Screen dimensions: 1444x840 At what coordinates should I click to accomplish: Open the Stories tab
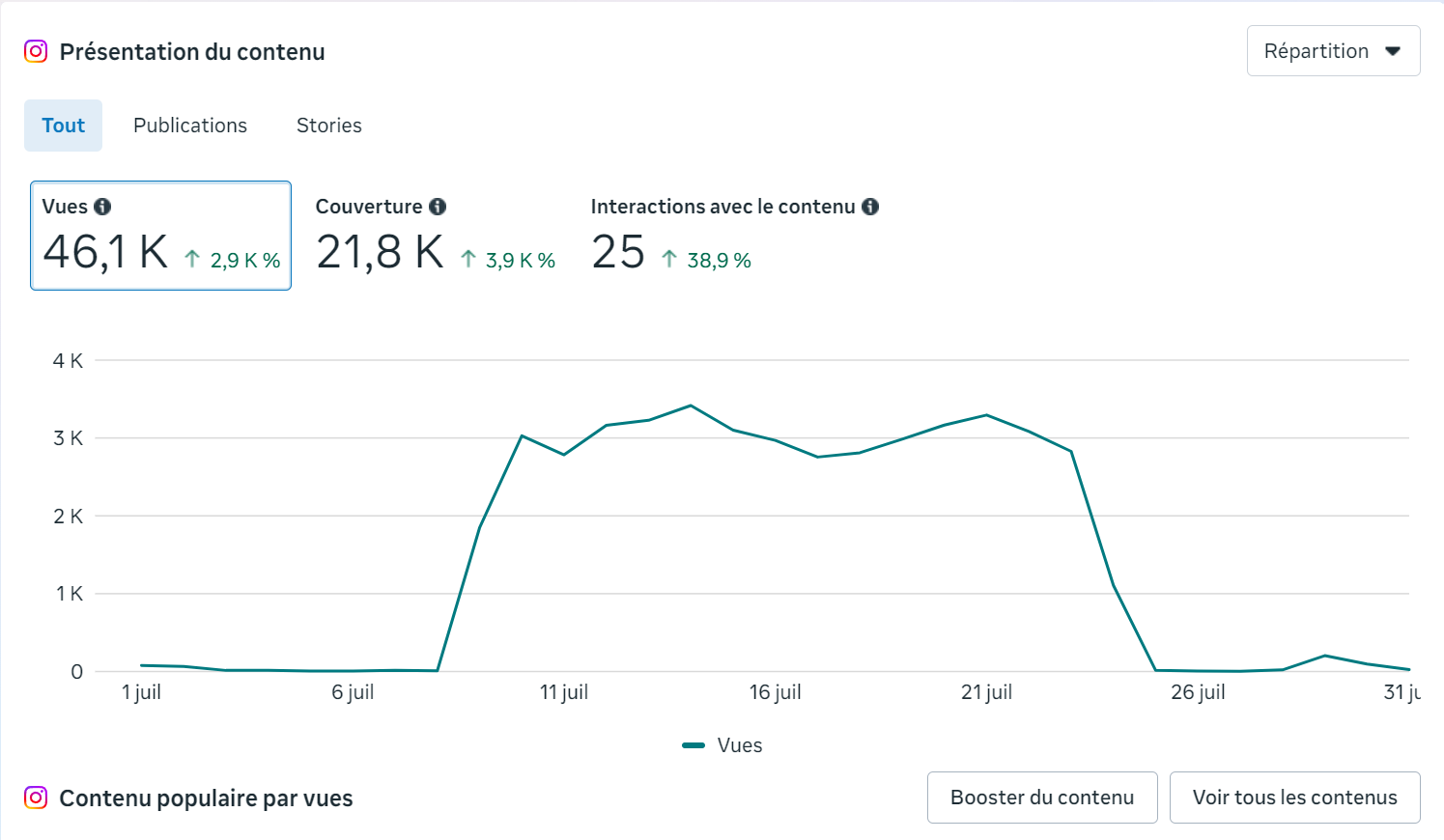[x=329, y=126]
